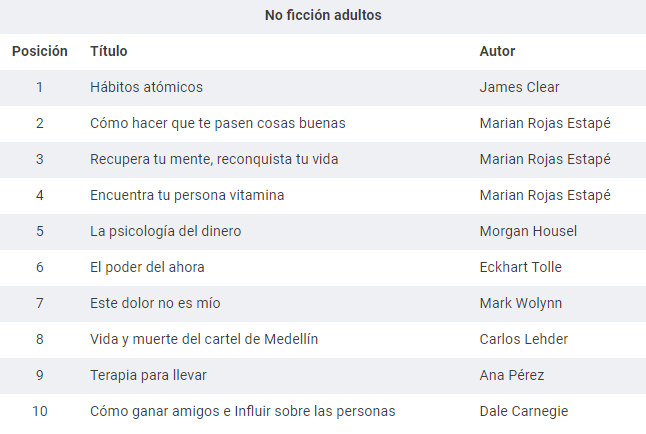
Task: Open 'Cómo hacer que te pasen cosas buenas'
Action: pos(217,123)
